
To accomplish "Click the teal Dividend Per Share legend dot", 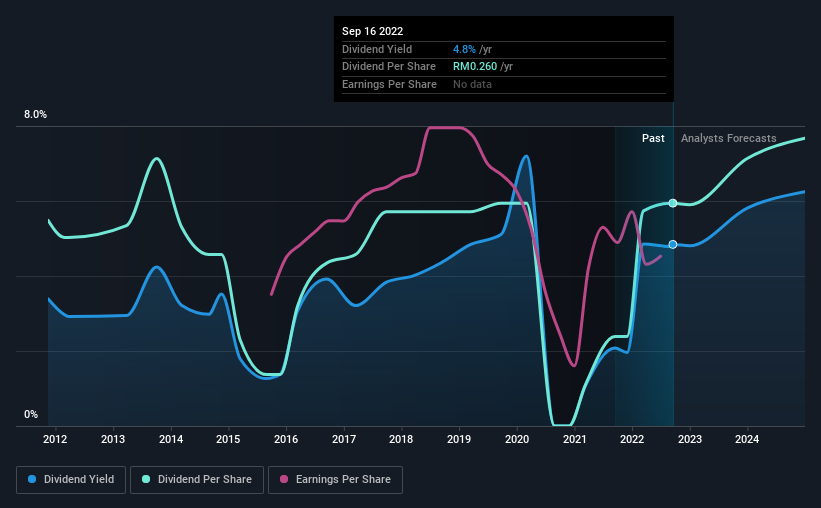I will (146, 479).
